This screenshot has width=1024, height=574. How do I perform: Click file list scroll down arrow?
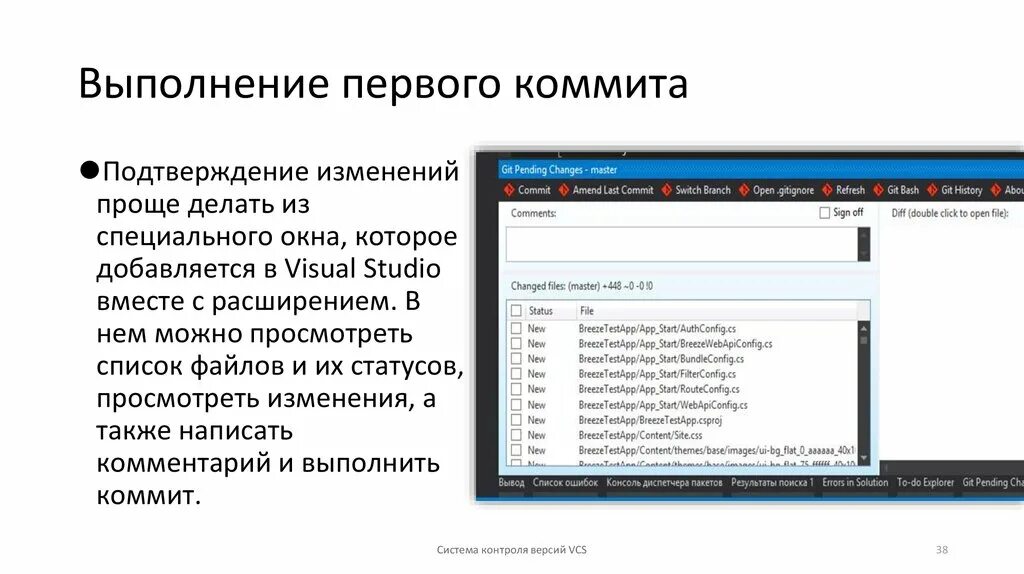click(864, 458)
